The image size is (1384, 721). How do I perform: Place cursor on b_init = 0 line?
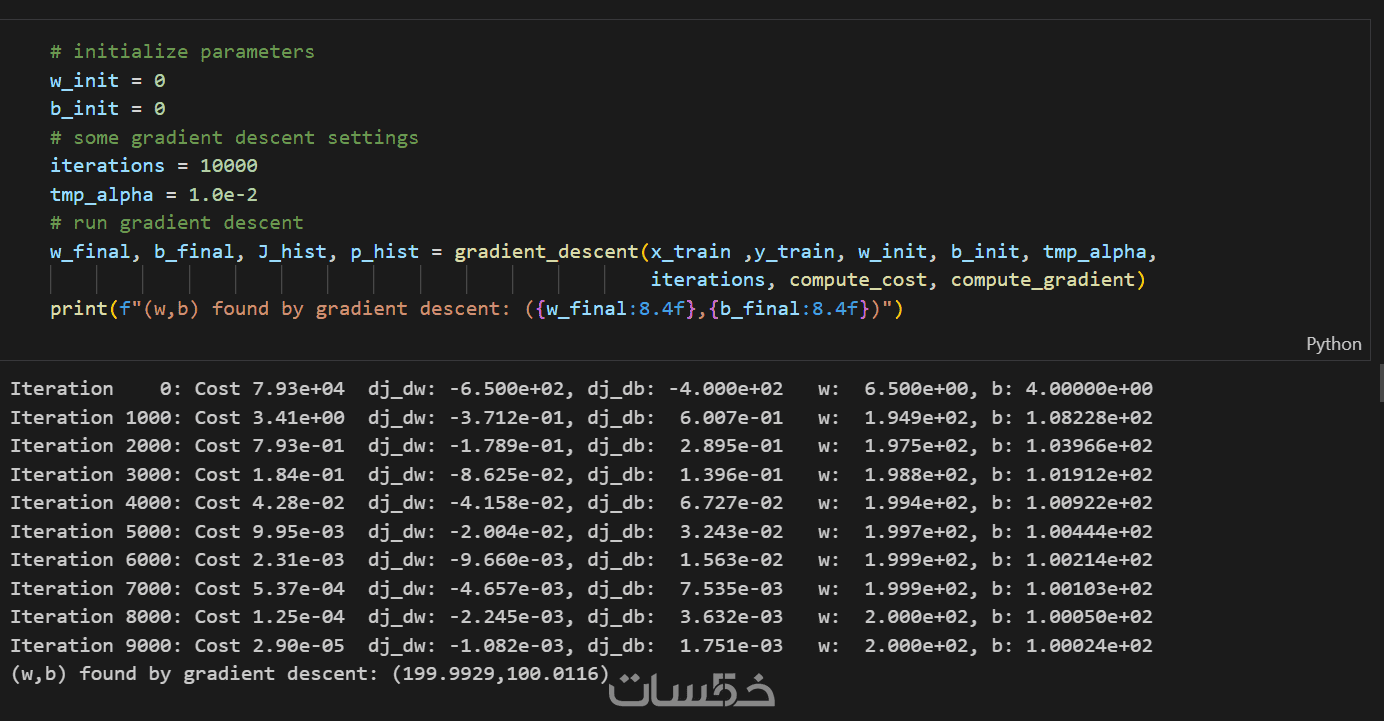tap(108, 108)
